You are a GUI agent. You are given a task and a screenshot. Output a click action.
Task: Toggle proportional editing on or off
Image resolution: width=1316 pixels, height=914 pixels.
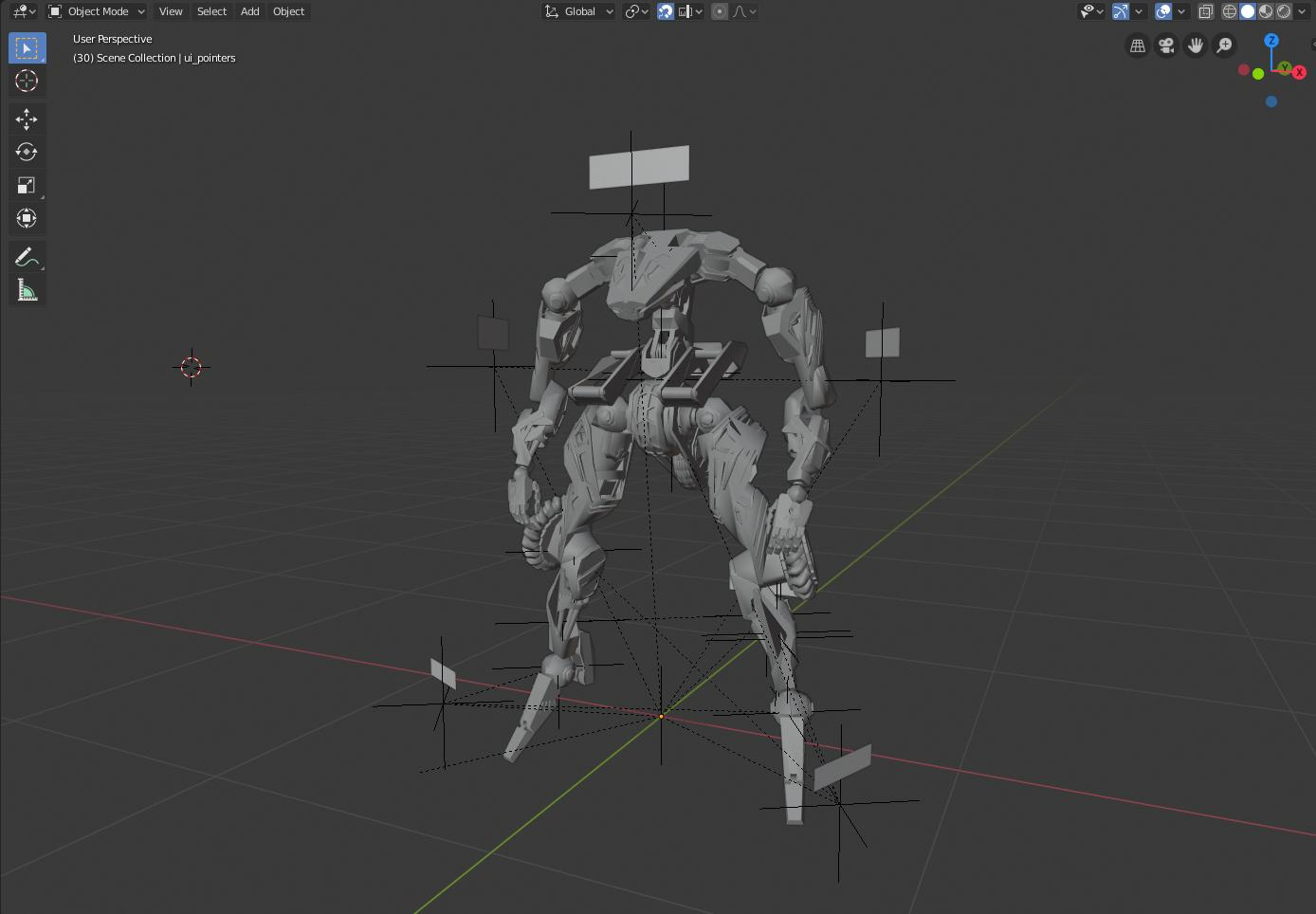click(720, 11)
